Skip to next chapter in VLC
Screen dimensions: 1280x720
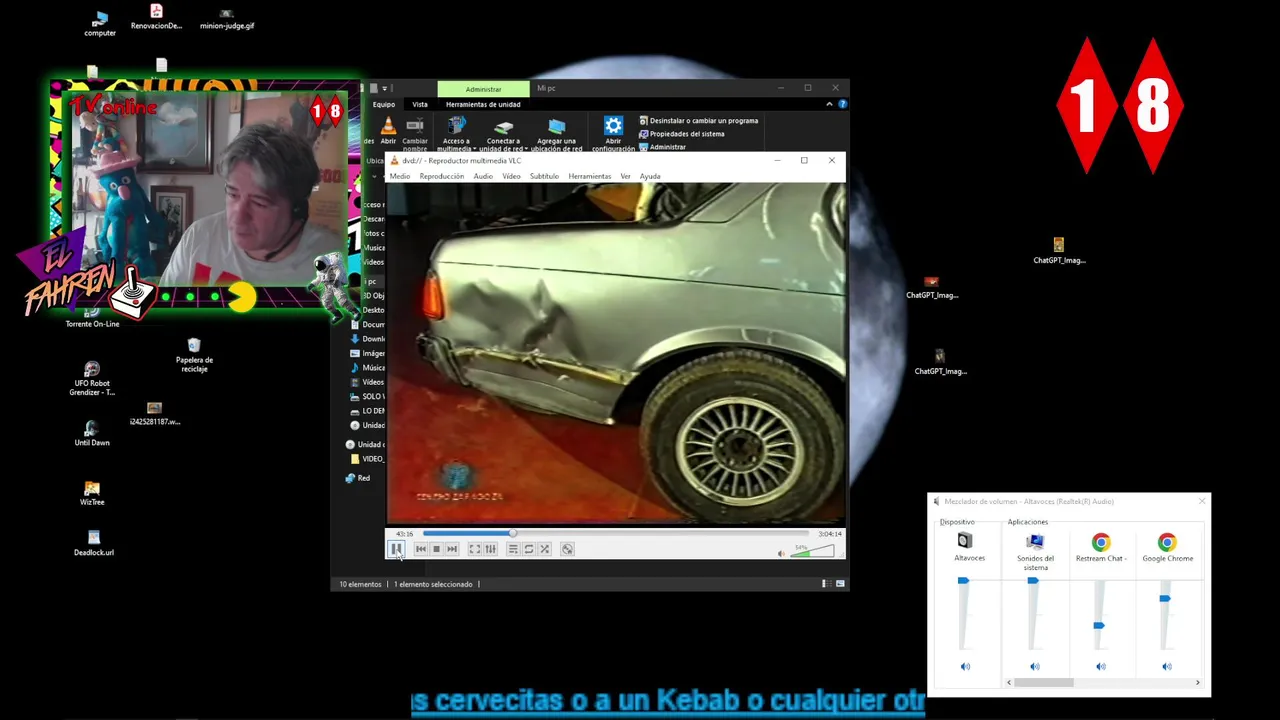coord(452,549)
